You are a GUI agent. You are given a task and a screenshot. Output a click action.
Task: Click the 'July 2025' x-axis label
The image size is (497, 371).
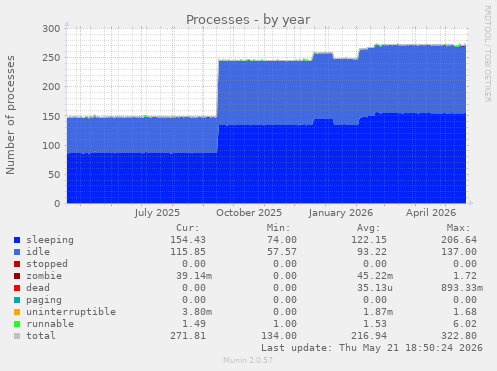click(x=157, y=213)
